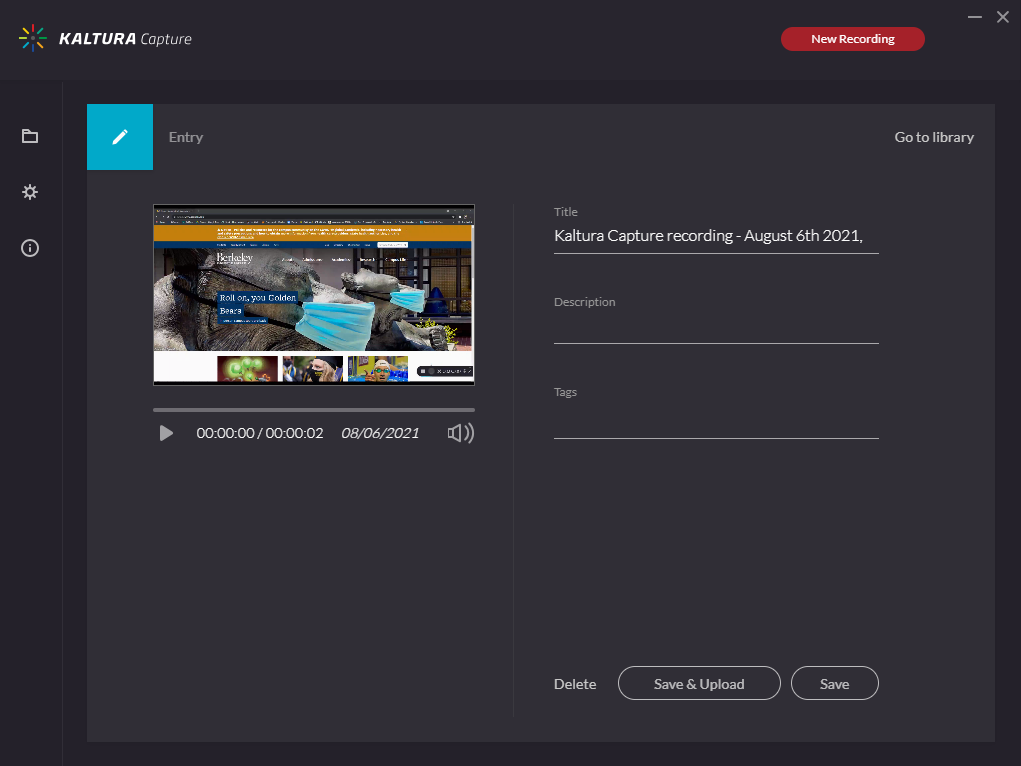Click the Kaltura Capture logo

pos(104,38)
